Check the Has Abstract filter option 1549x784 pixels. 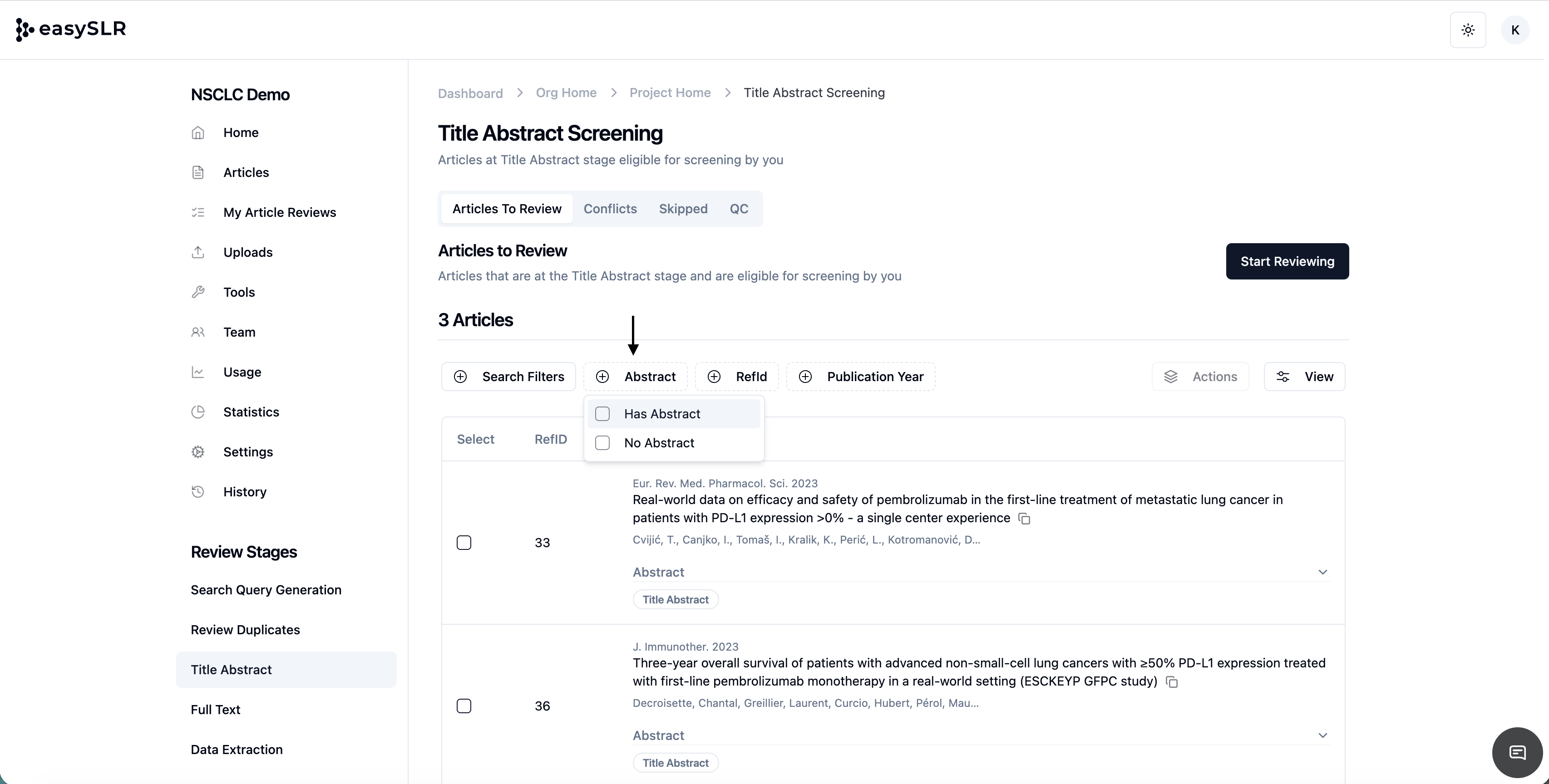602,414
